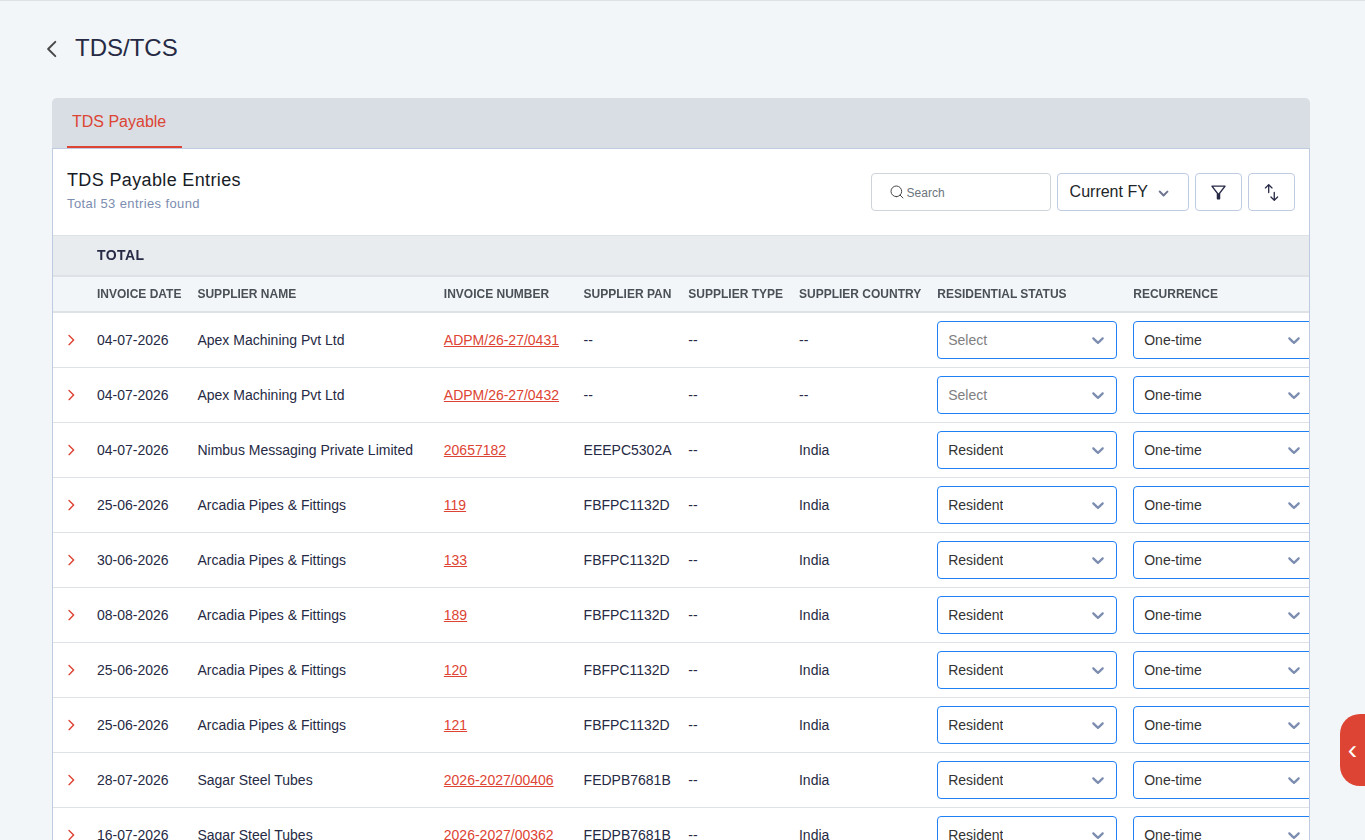Screen dimensions: 1365x840
Task: Open Recurrence dropdown for invoice 133
Action: [1221, 560]
